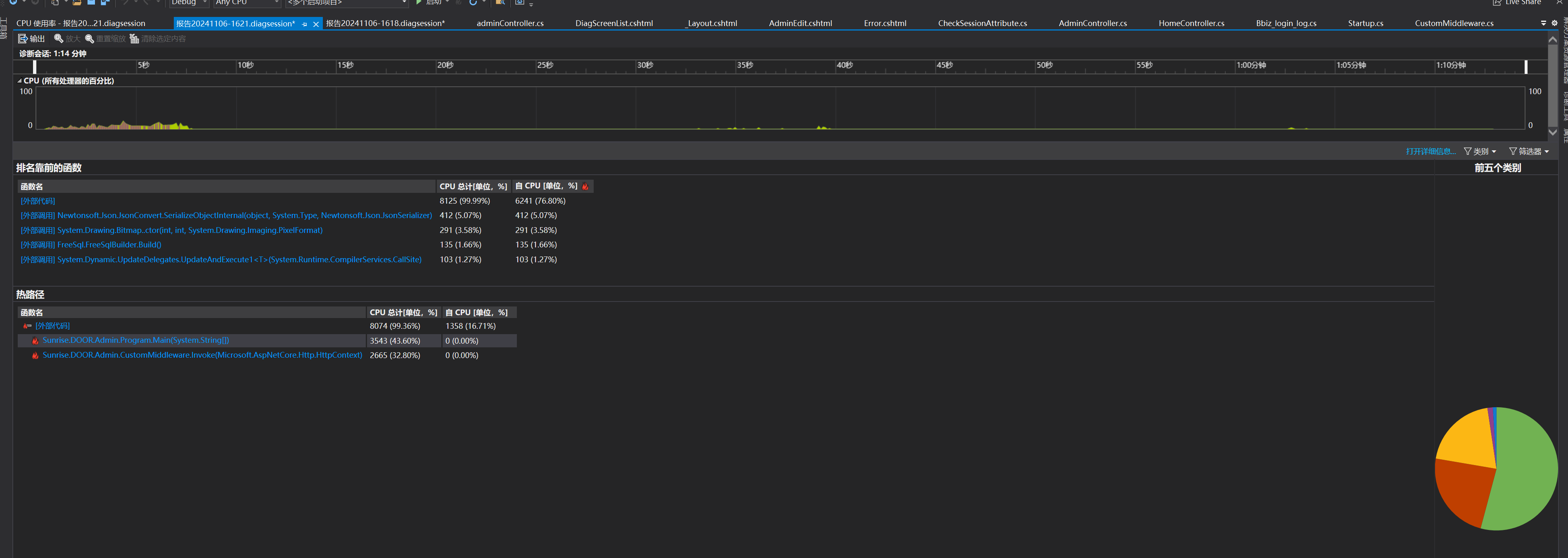Click the right timeline selection handle
1568x558 pixels.
1525,67
